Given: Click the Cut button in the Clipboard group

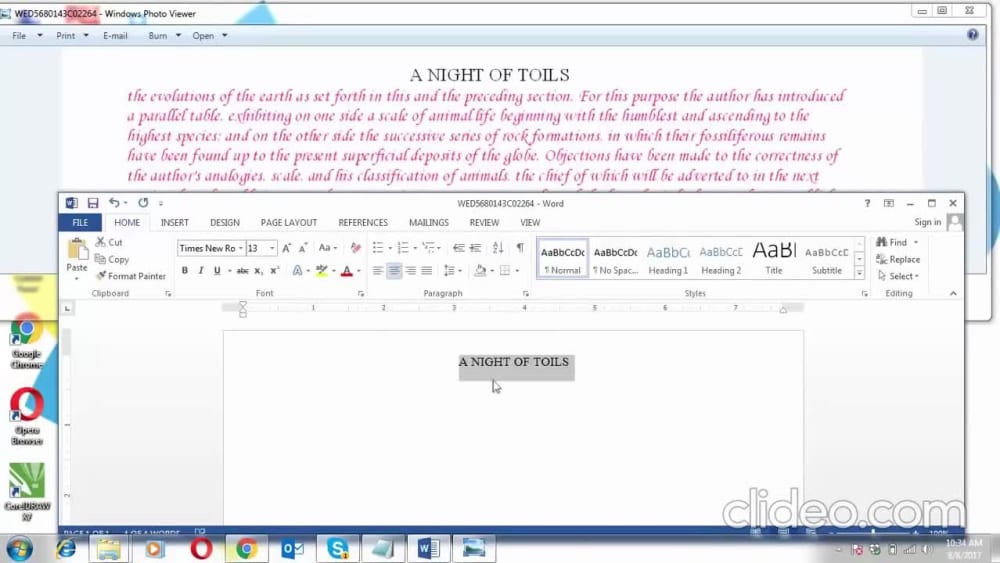Looking at the screenshot, I should coord(109,242).
